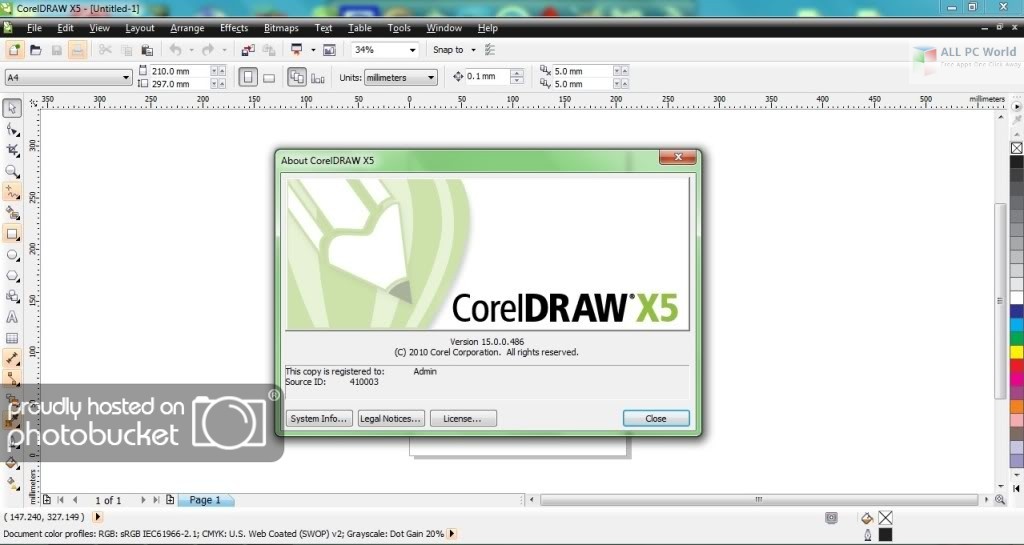Select the Connector tool

12,377
